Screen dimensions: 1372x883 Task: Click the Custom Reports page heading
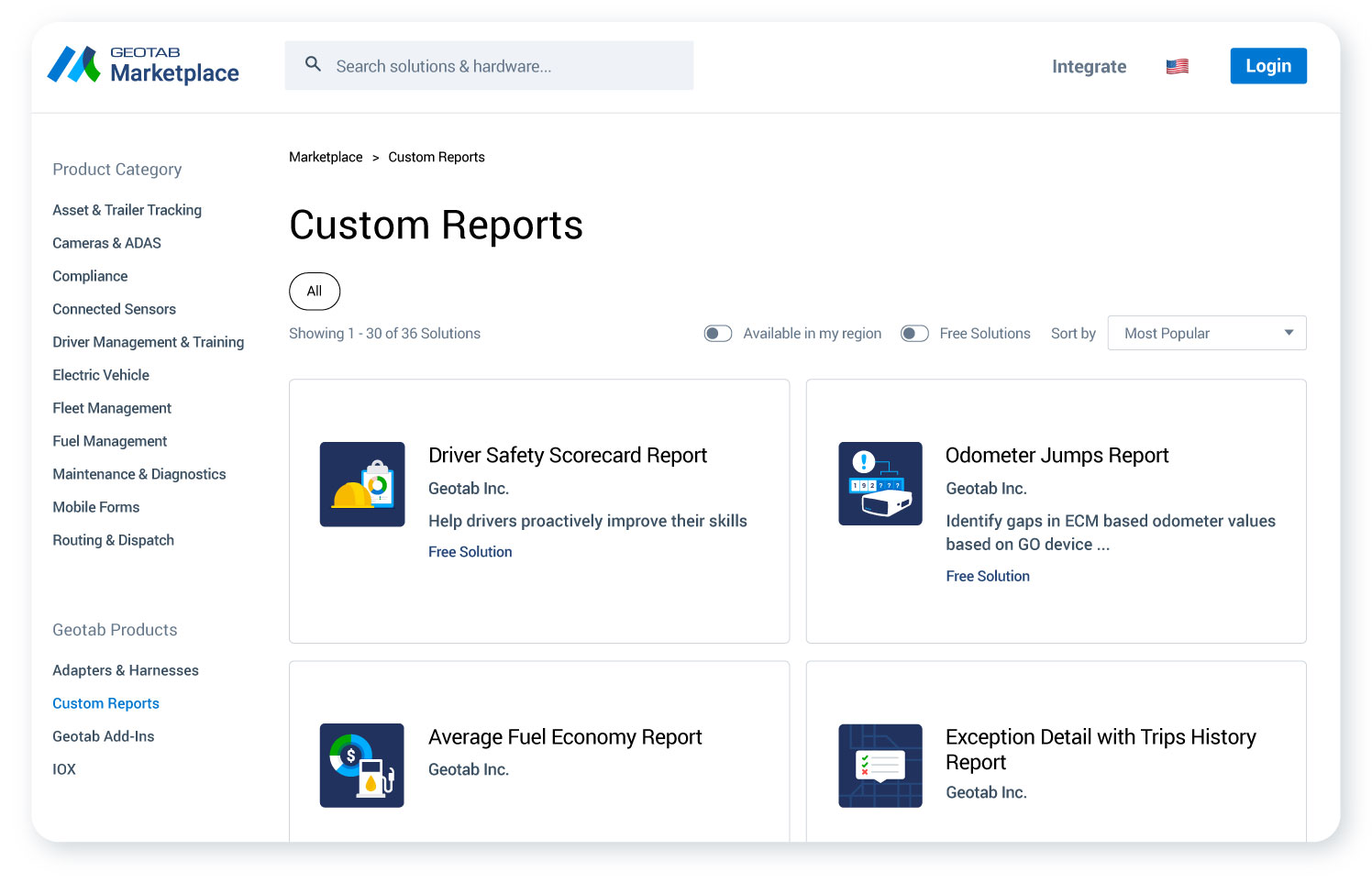[436, 226]
